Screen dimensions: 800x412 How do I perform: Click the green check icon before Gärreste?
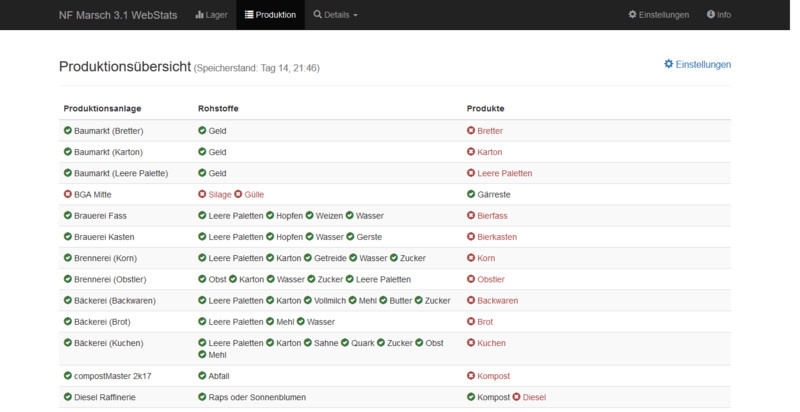[x=471, y=194]
